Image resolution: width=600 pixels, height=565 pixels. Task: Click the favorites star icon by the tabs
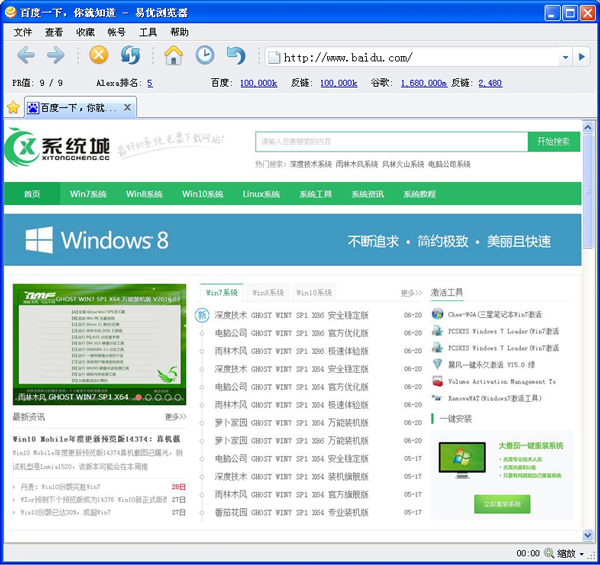[x=13, y=107]
